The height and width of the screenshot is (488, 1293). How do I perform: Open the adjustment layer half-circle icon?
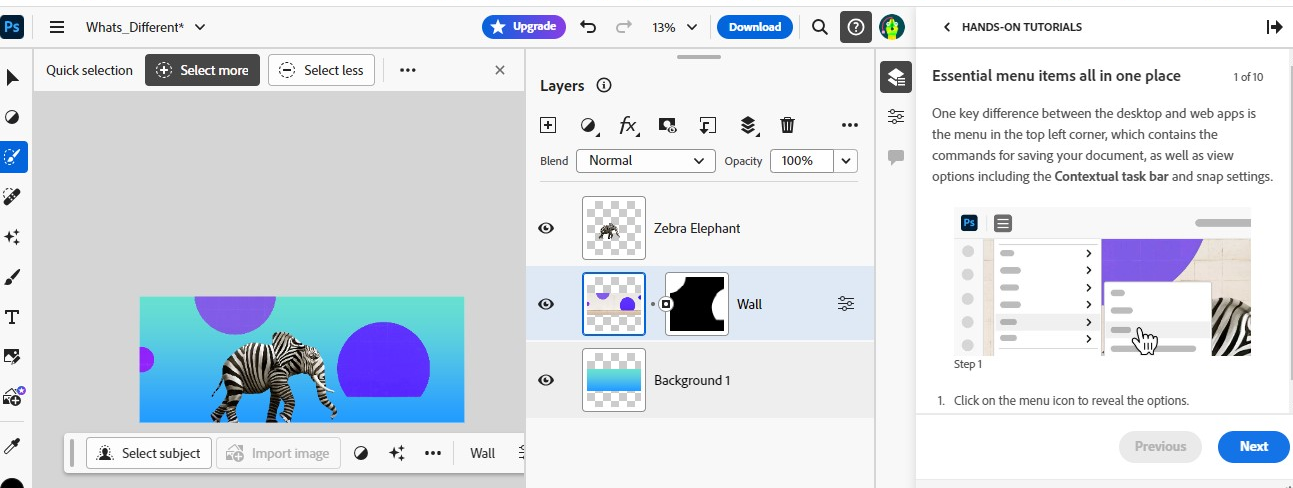(589, 125)
